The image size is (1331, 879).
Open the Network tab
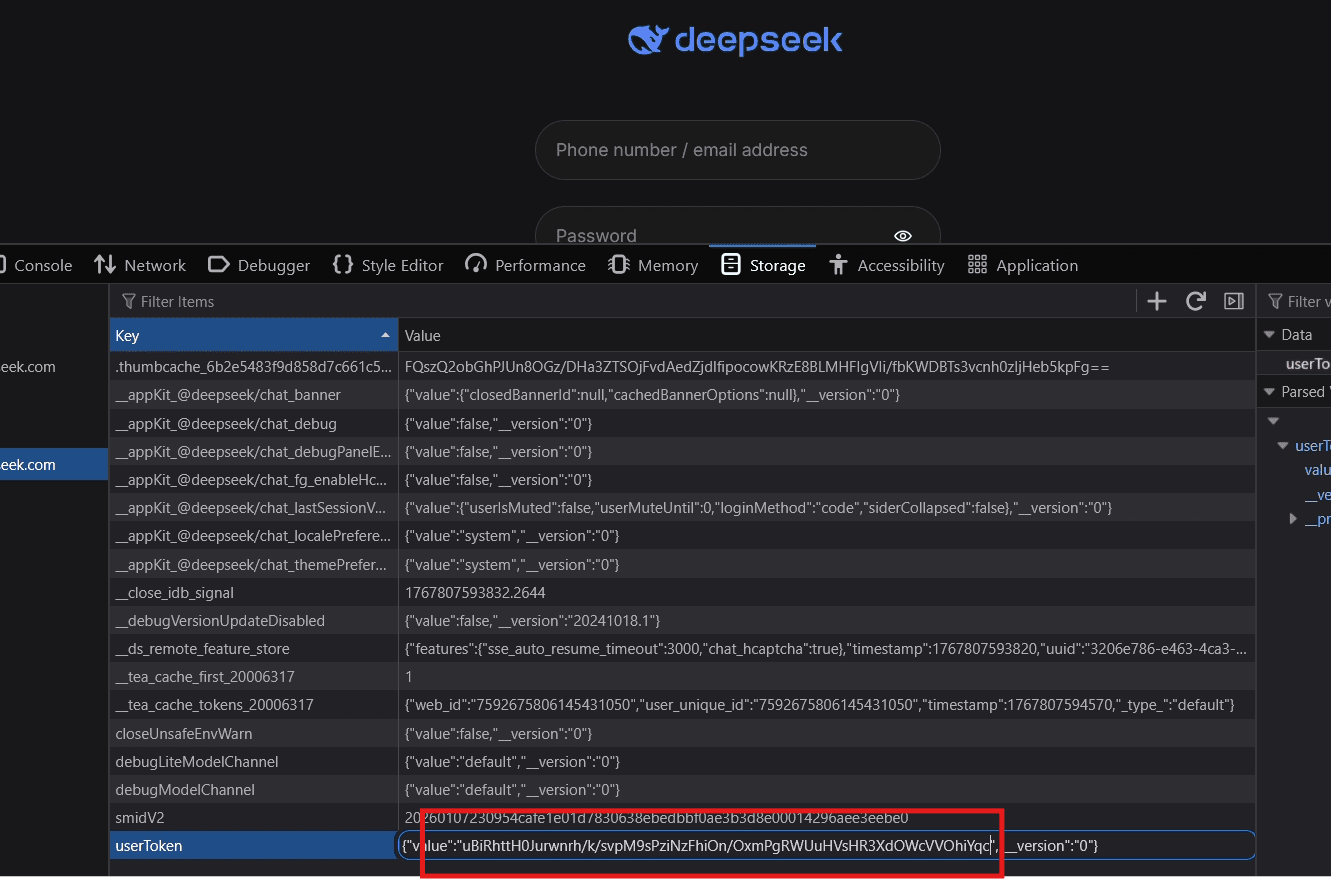140,265
